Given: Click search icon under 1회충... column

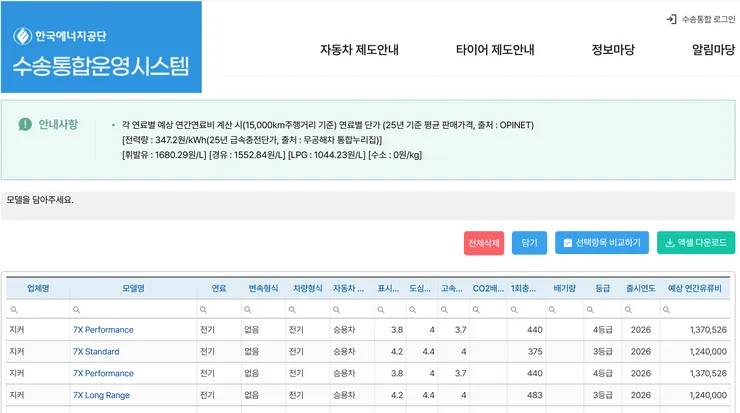Looking at the screenshot, I should [x=514, y=310].
